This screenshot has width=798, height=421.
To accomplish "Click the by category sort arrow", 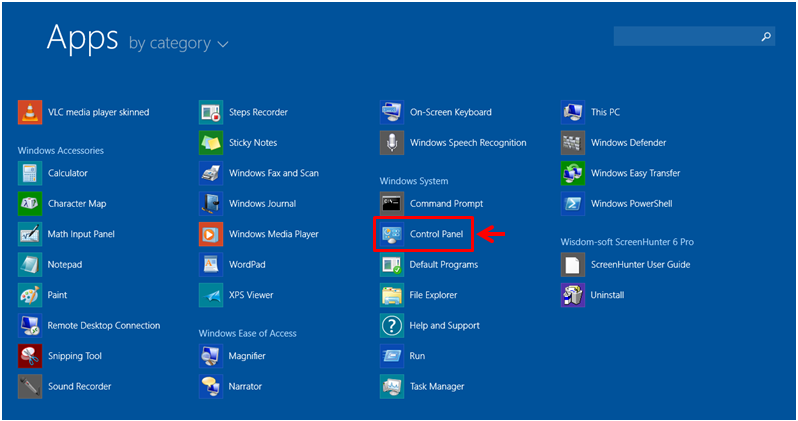I will point(222,45).
